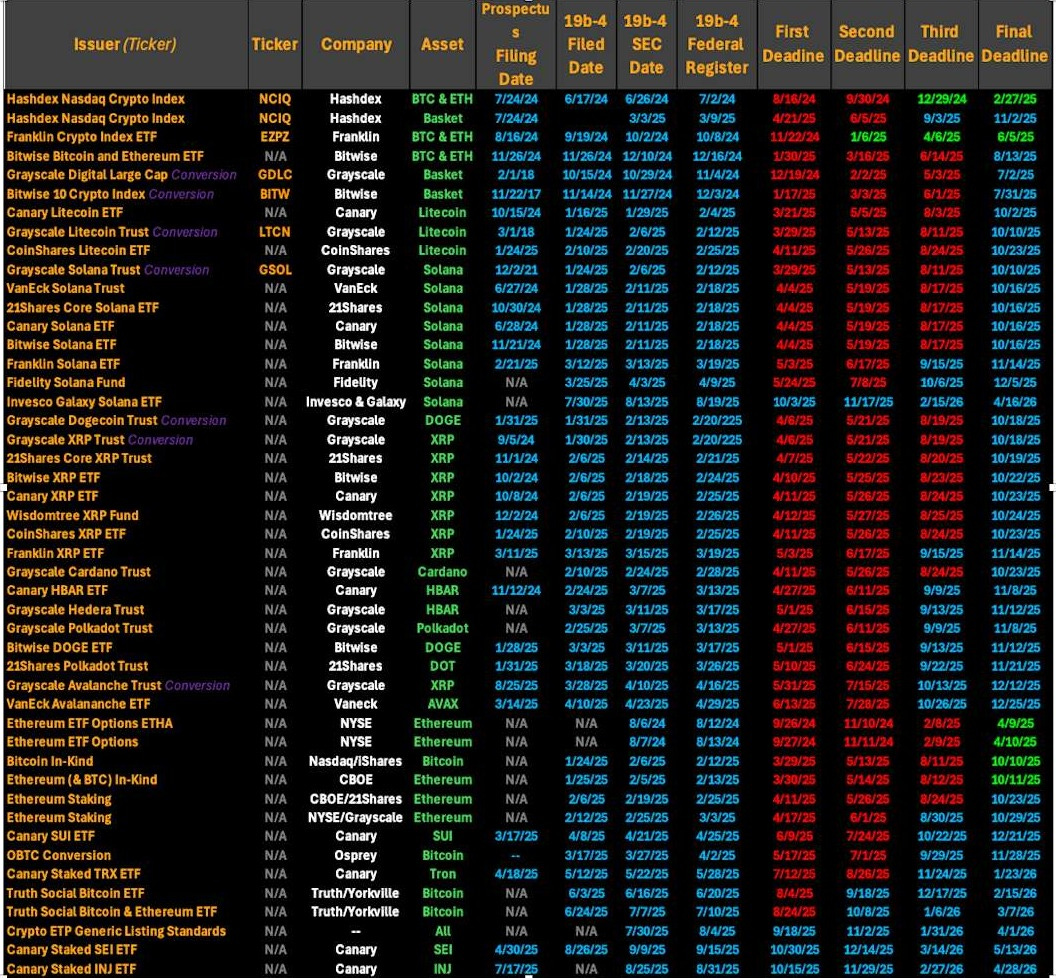Open the "Hashdex Nasdaq Crypto Index" issuer entry
This screenshot has width=1056, height=978.
95,99
